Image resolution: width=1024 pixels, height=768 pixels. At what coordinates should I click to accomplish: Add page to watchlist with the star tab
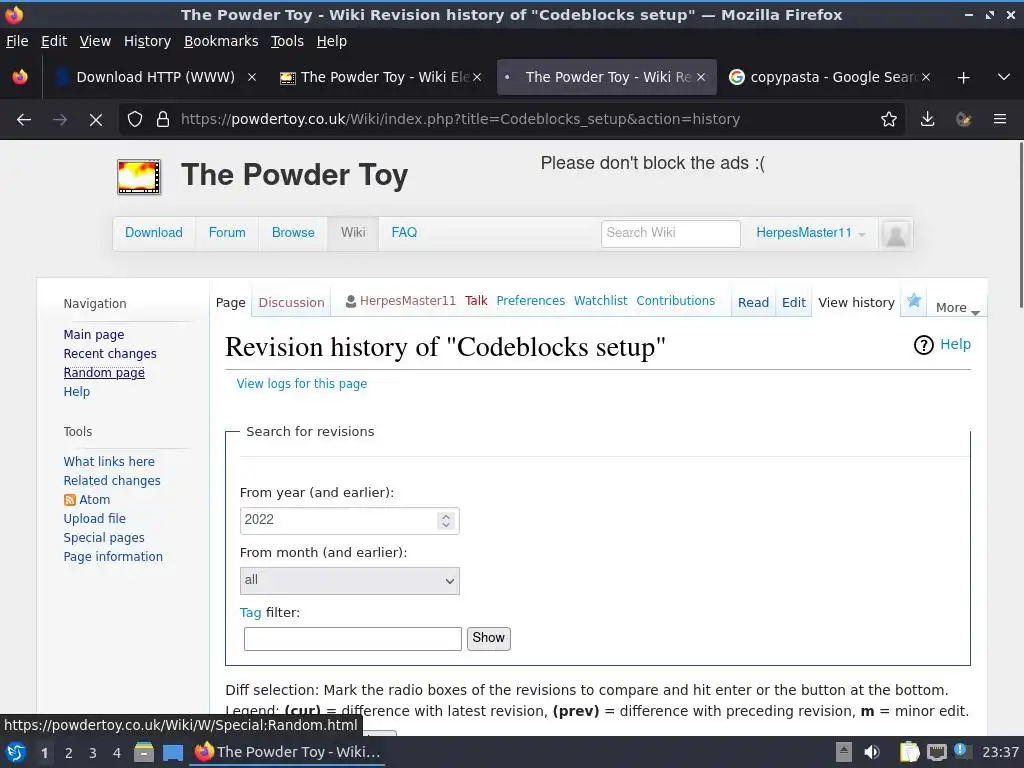coord(914,301)
